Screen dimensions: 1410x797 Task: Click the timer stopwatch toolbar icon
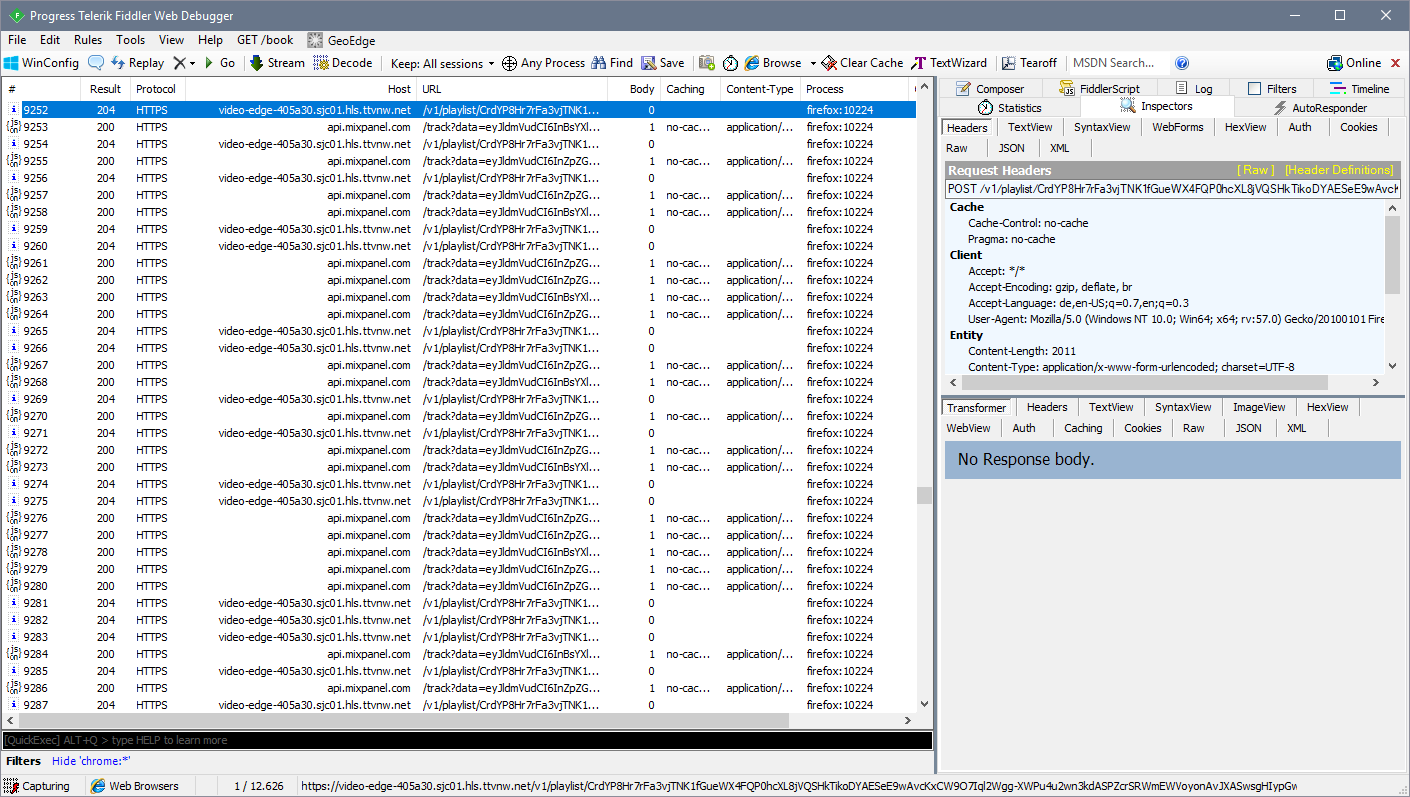731,63
